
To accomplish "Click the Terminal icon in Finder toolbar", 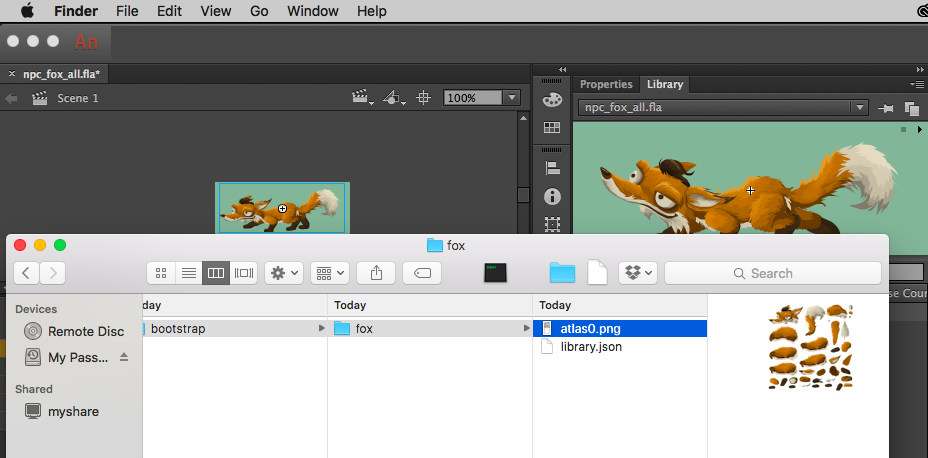I will (x=495, y=273).
